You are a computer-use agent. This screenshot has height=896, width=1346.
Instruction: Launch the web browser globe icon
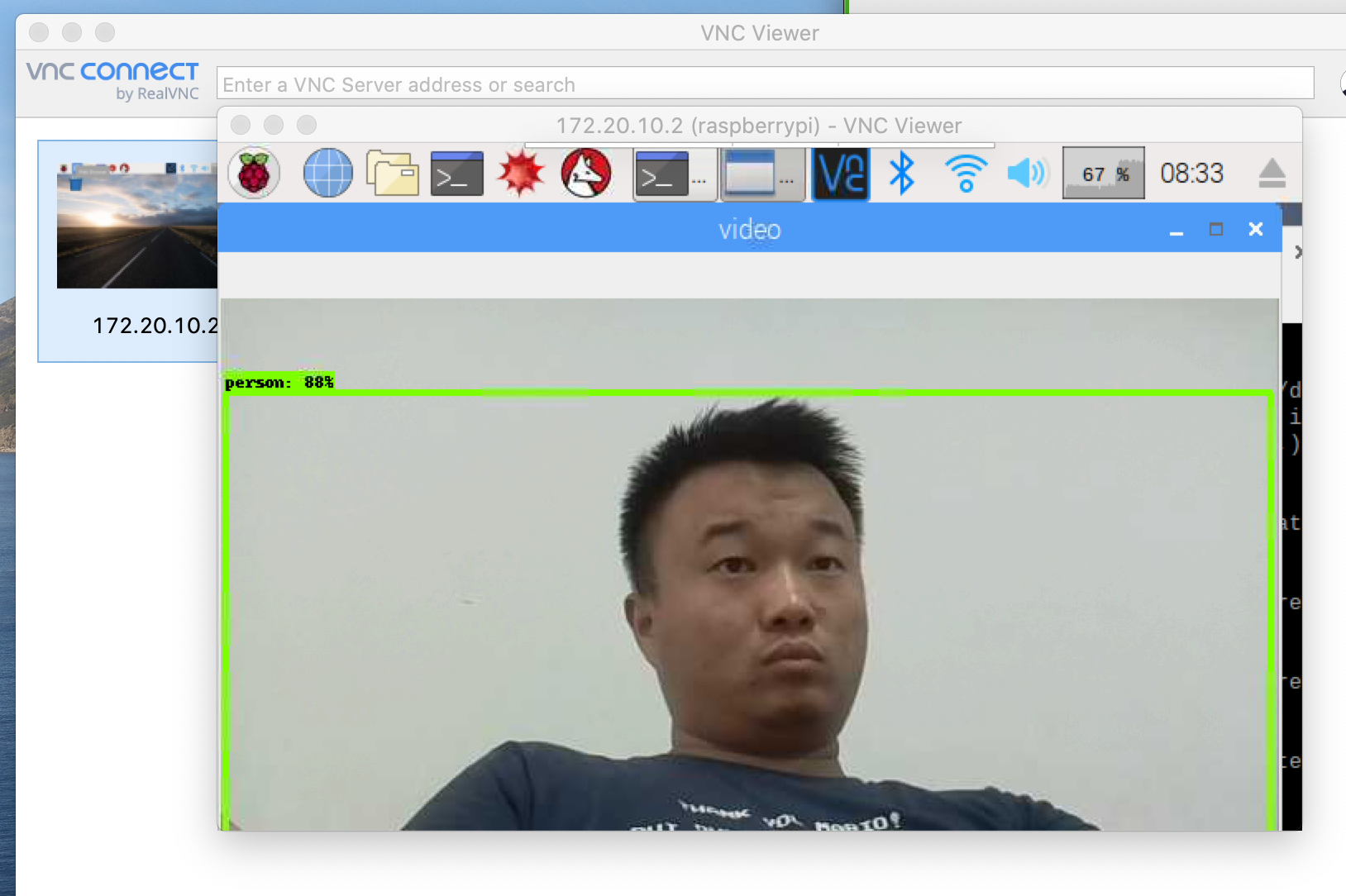[x=327, y=174]
